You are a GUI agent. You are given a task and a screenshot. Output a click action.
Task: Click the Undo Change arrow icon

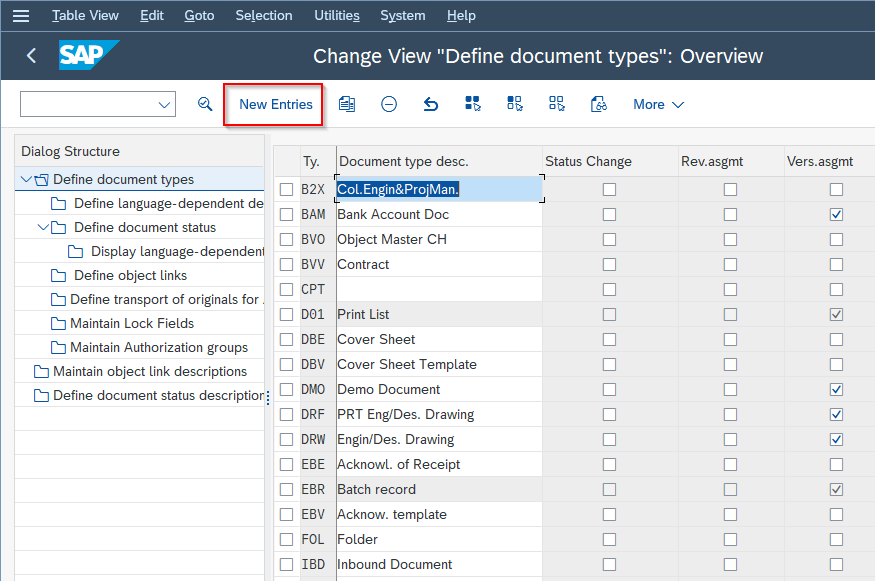point(430,104)
